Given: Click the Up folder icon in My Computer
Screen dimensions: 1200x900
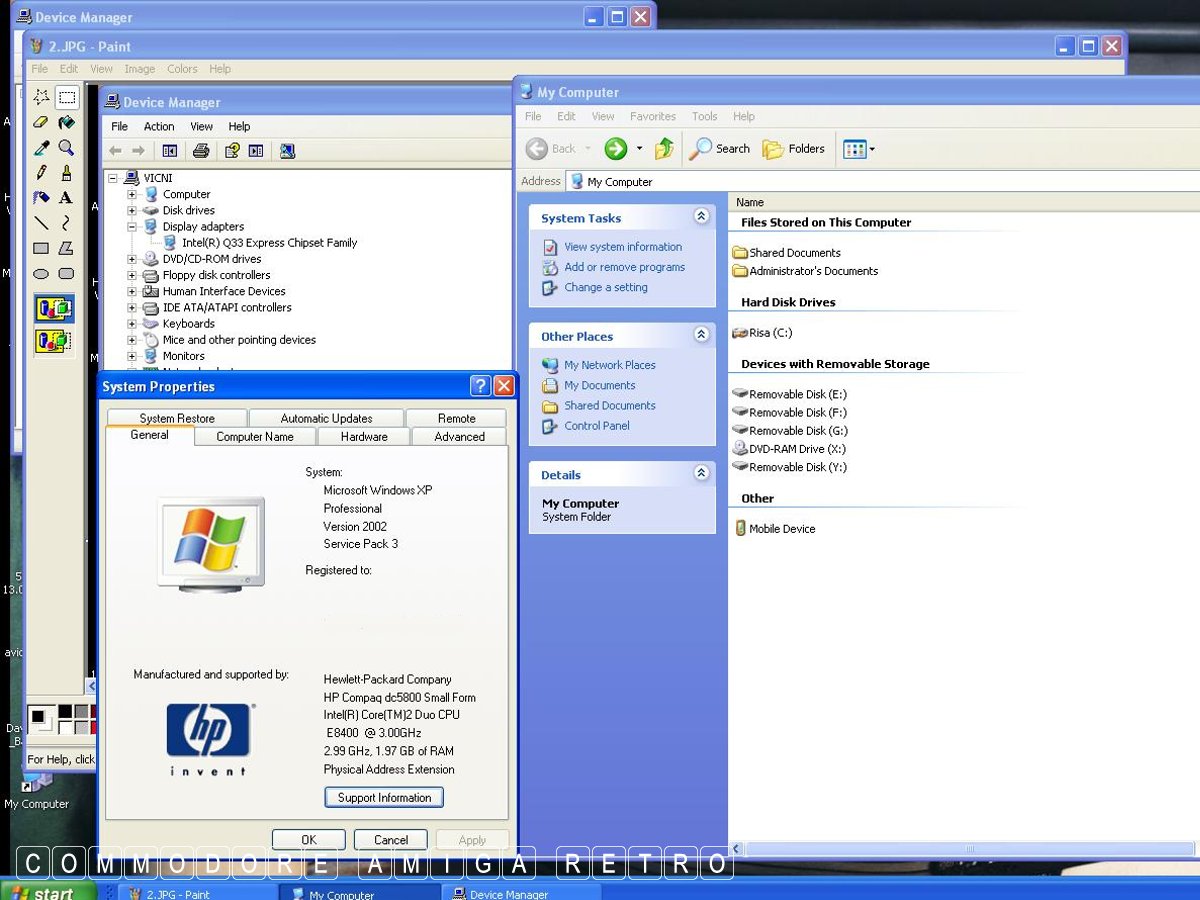Looking at the screenshot, I should 664,149.
